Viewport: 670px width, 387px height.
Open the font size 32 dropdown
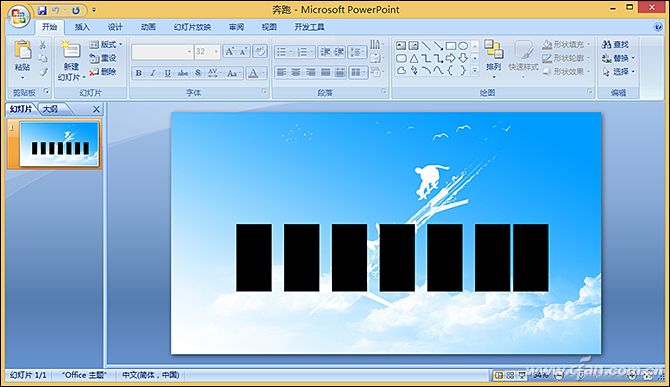(216, 52)
